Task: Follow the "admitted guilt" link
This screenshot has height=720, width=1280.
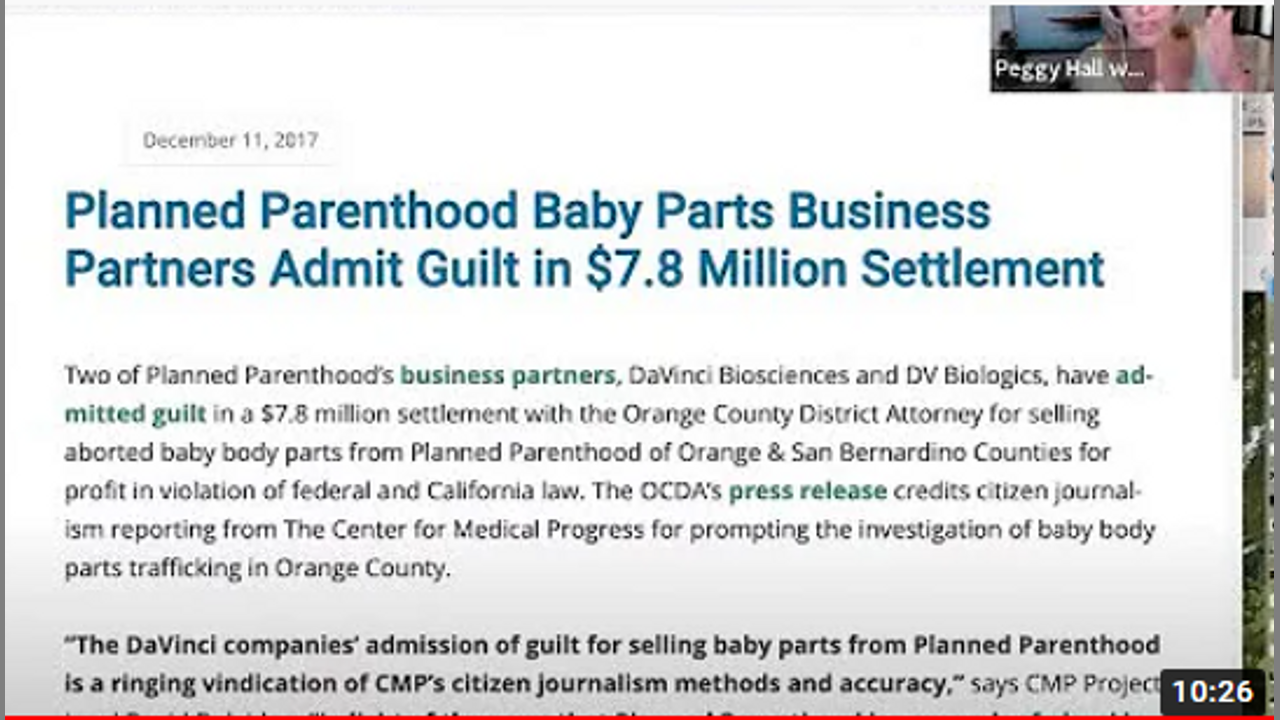Action: coord(135,413)
